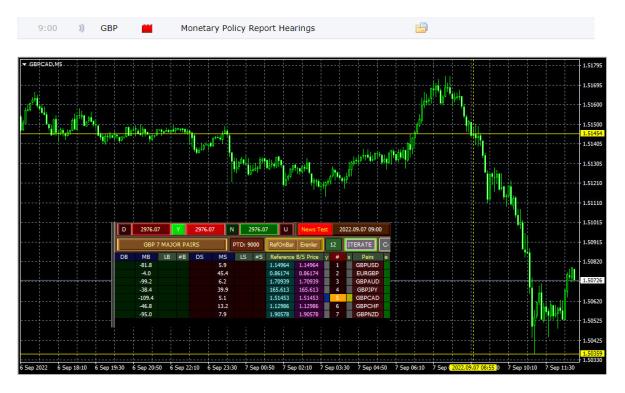
Task: Select the GBPNZD pair
Action: point(368,314)
